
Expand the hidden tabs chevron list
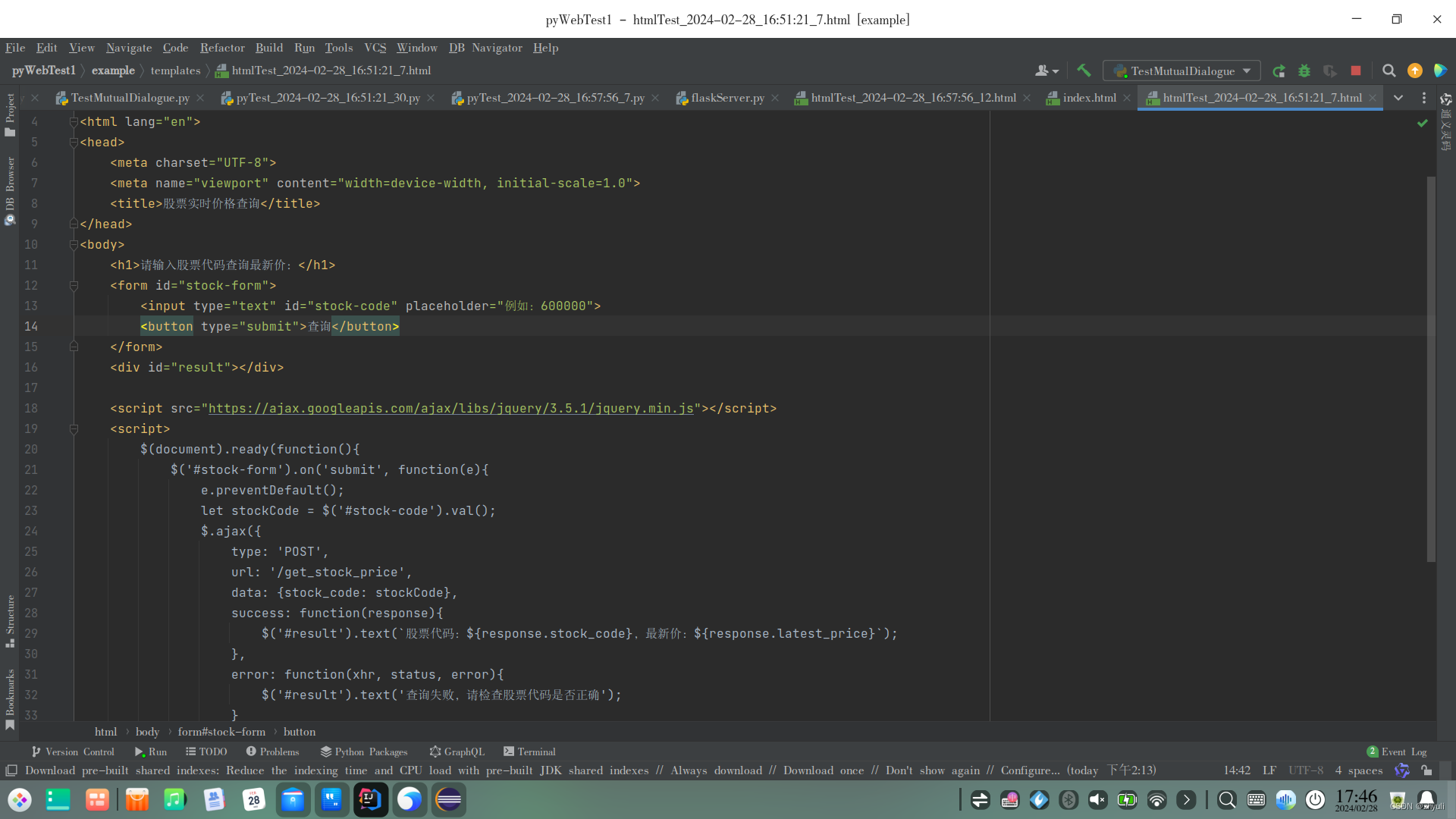(1398, 98)
